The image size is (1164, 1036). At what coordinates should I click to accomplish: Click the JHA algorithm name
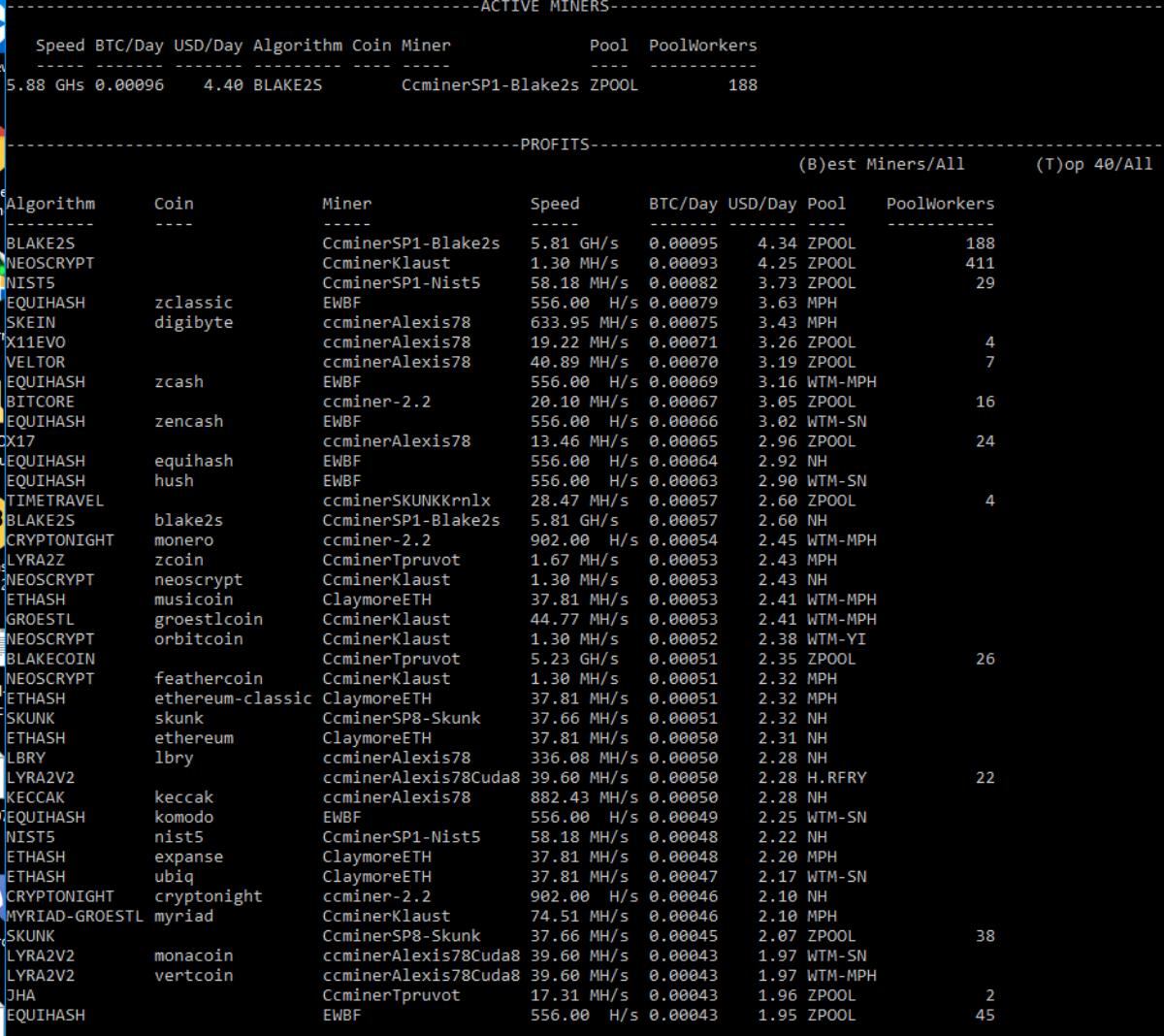(20, 995)
